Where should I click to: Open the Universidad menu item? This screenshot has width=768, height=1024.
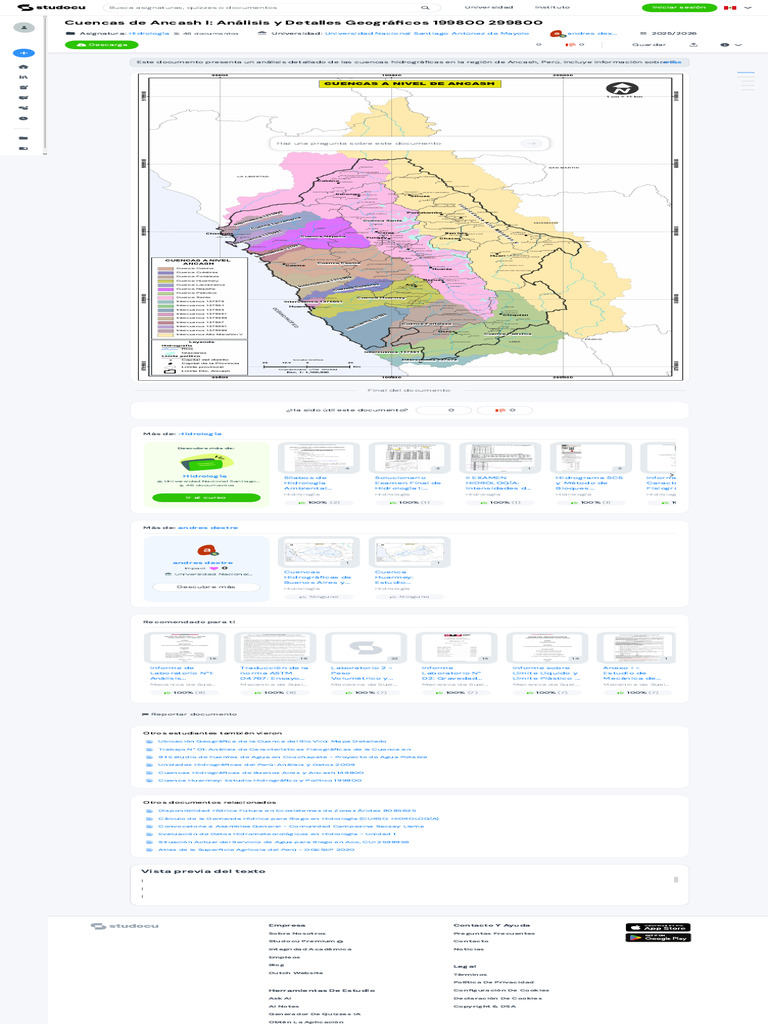click(488, 7)
